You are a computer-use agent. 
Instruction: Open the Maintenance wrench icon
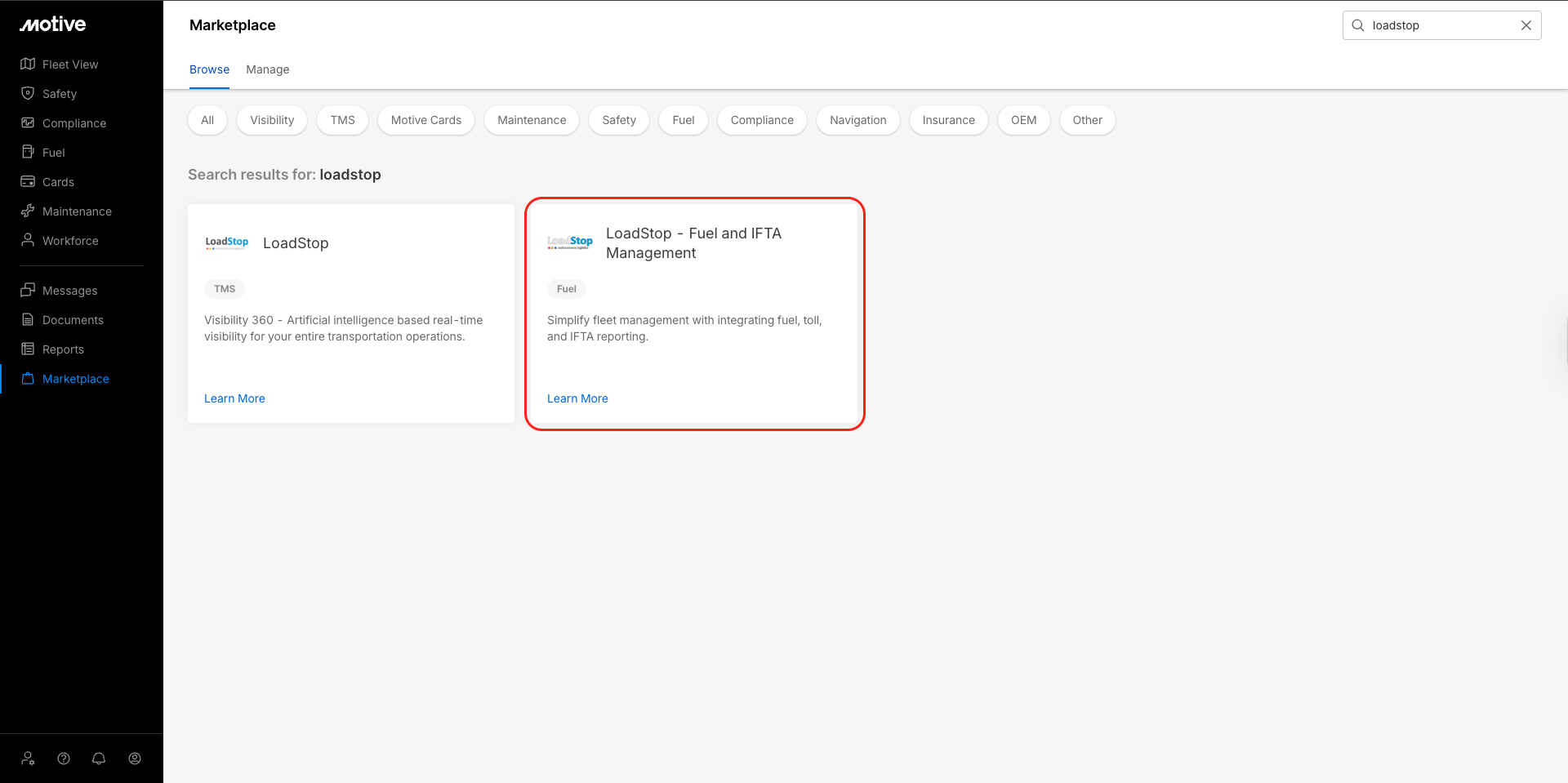coord(28,211)
